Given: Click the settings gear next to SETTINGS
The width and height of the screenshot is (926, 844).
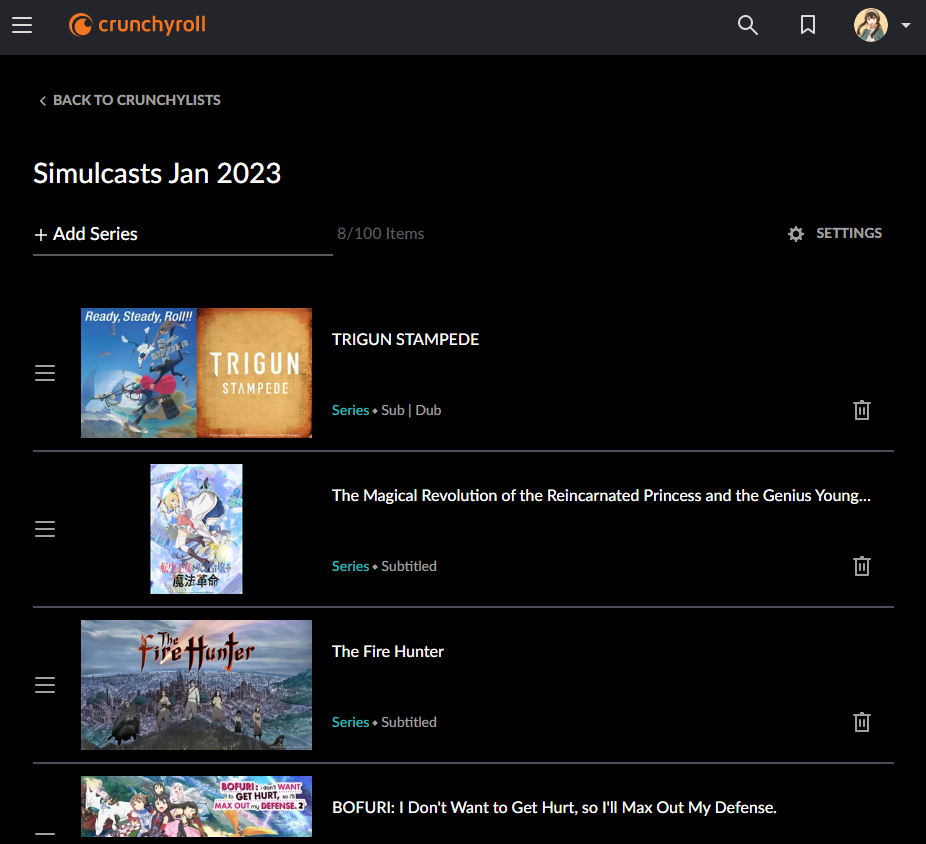Looking at the screenshot, I should click(x=795, y=233).
